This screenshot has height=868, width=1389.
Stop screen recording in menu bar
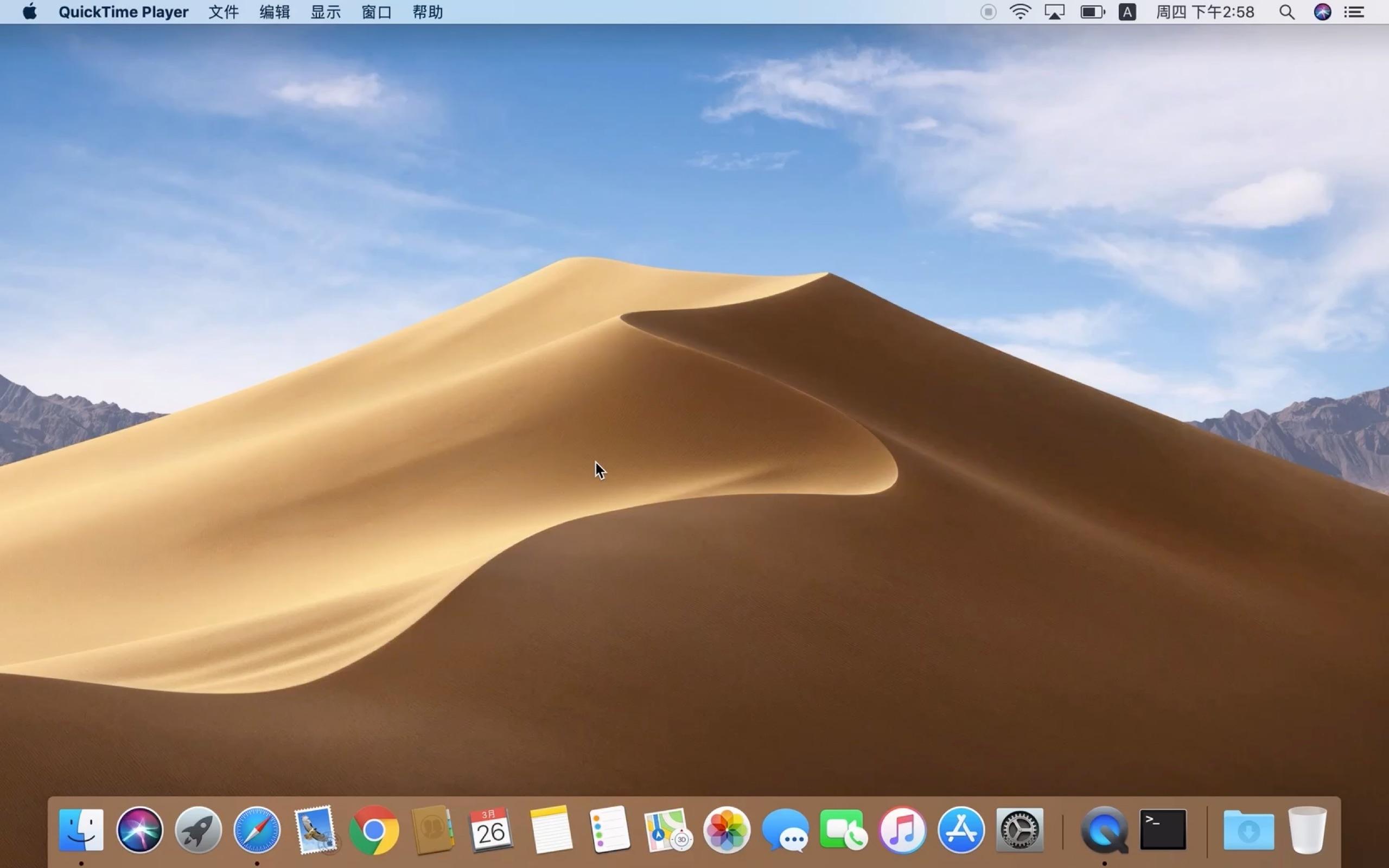click(988, 12)
